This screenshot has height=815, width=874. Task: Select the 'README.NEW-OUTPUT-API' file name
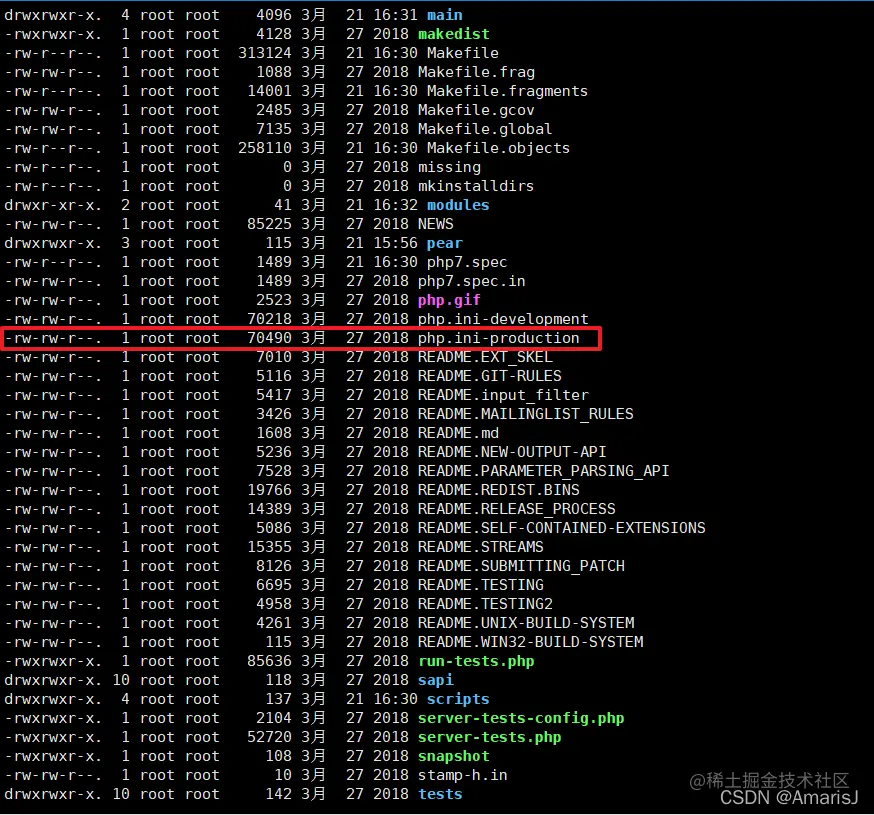click(x=512, y=452)
